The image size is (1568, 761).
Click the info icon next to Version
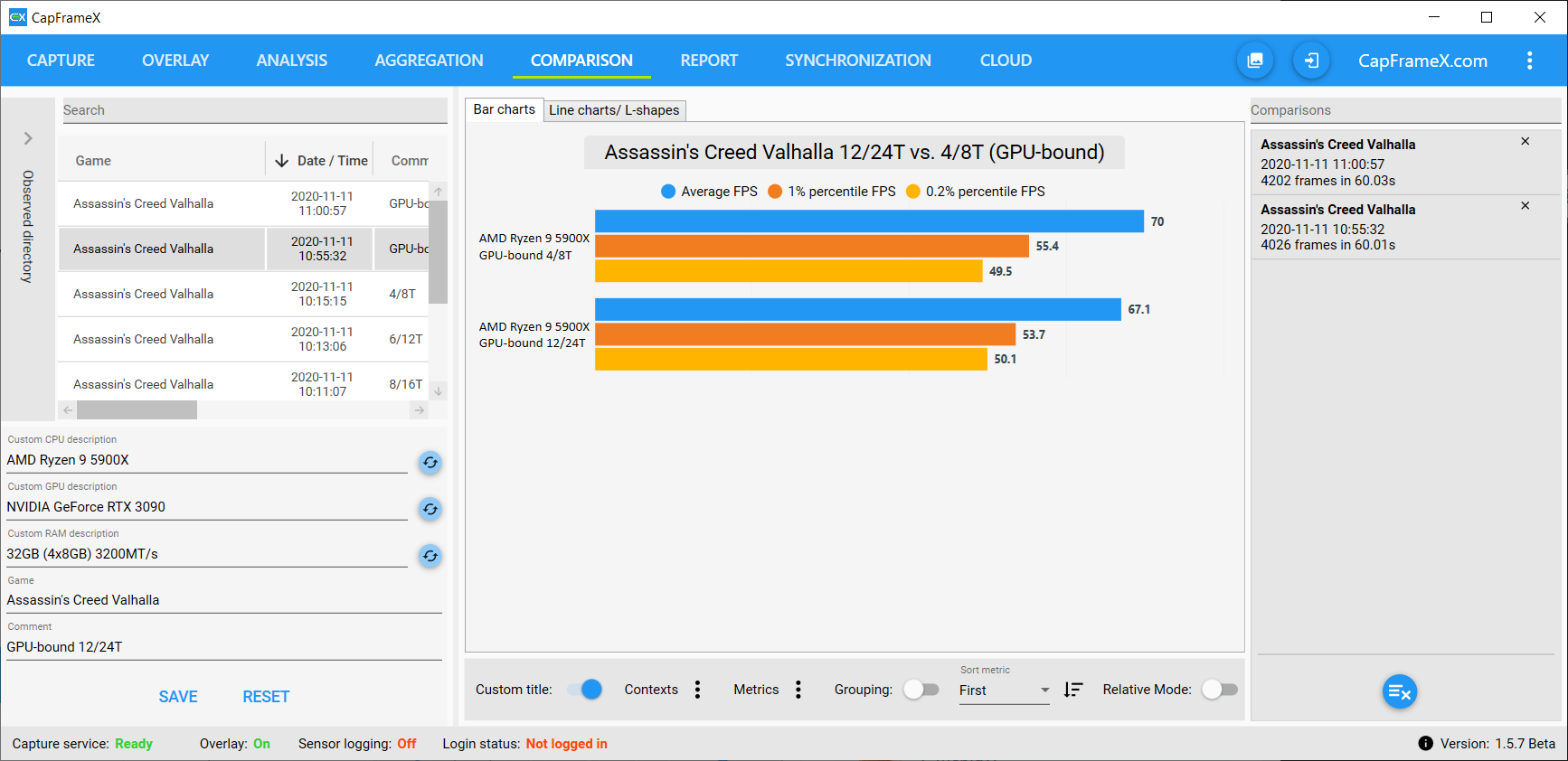[1425, 743]
